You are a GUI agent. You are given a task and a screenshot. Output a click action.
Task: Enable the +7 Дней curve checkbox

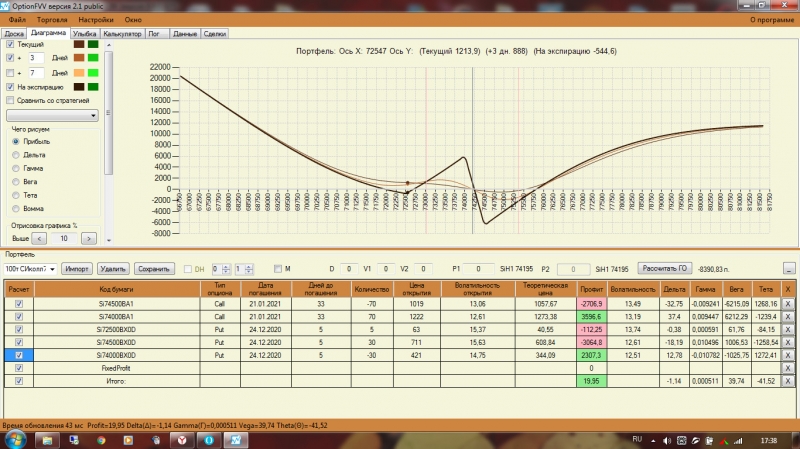10,73
